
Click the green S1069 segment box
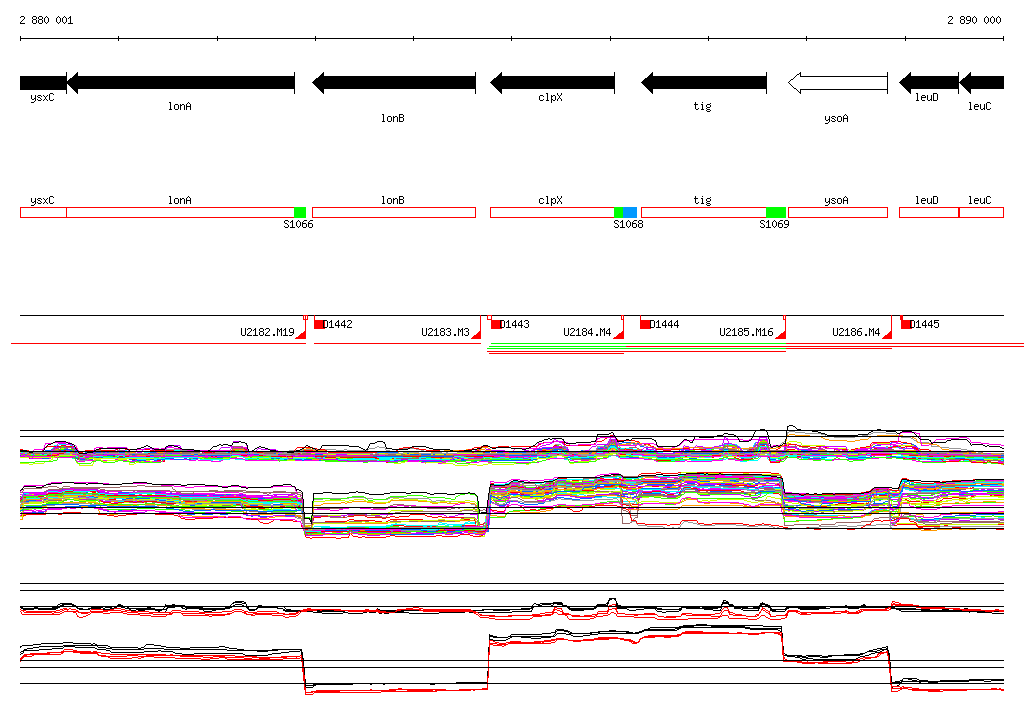click(776, 212)
